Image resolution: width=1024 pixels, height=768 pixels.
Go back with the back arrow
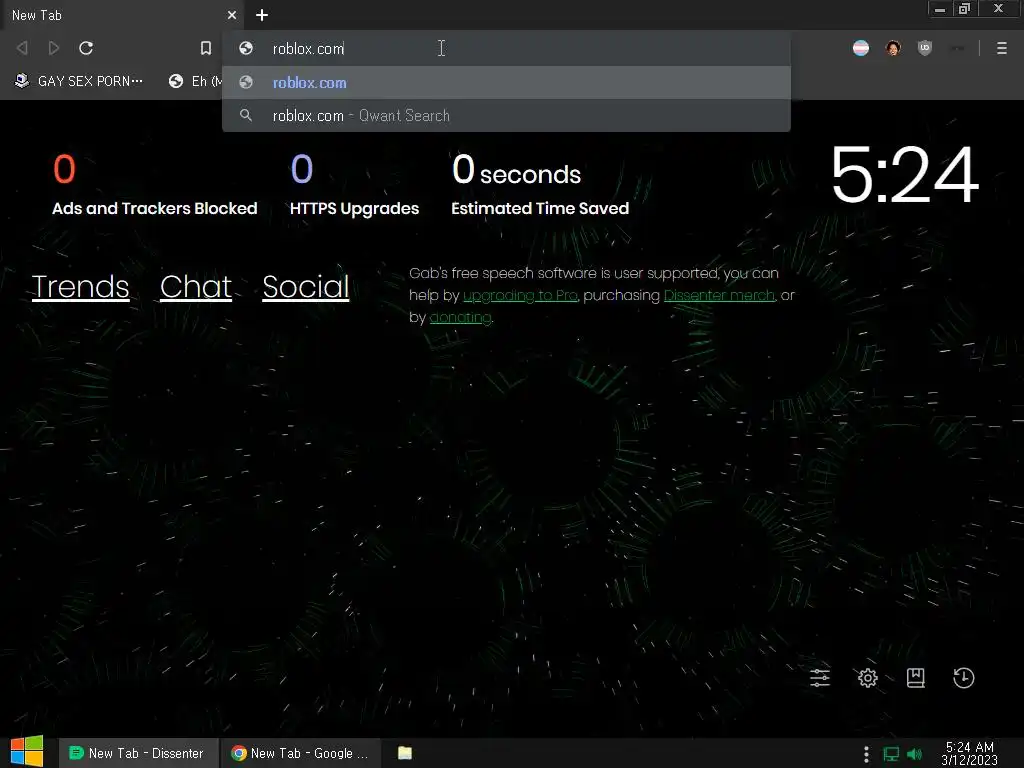pos(22,48)
